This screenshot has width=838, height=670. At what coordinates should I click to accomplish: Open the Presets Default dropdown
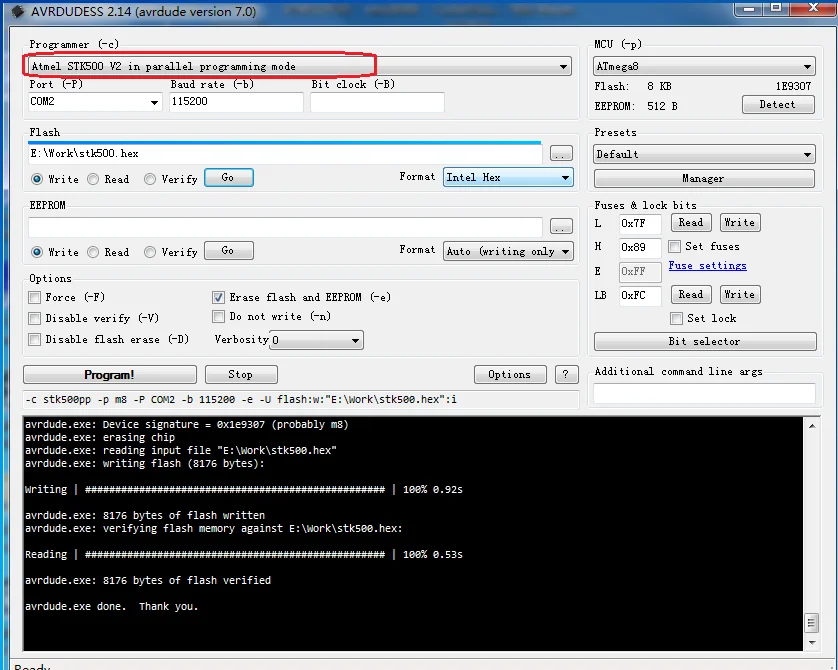click(x=704, y=154)
